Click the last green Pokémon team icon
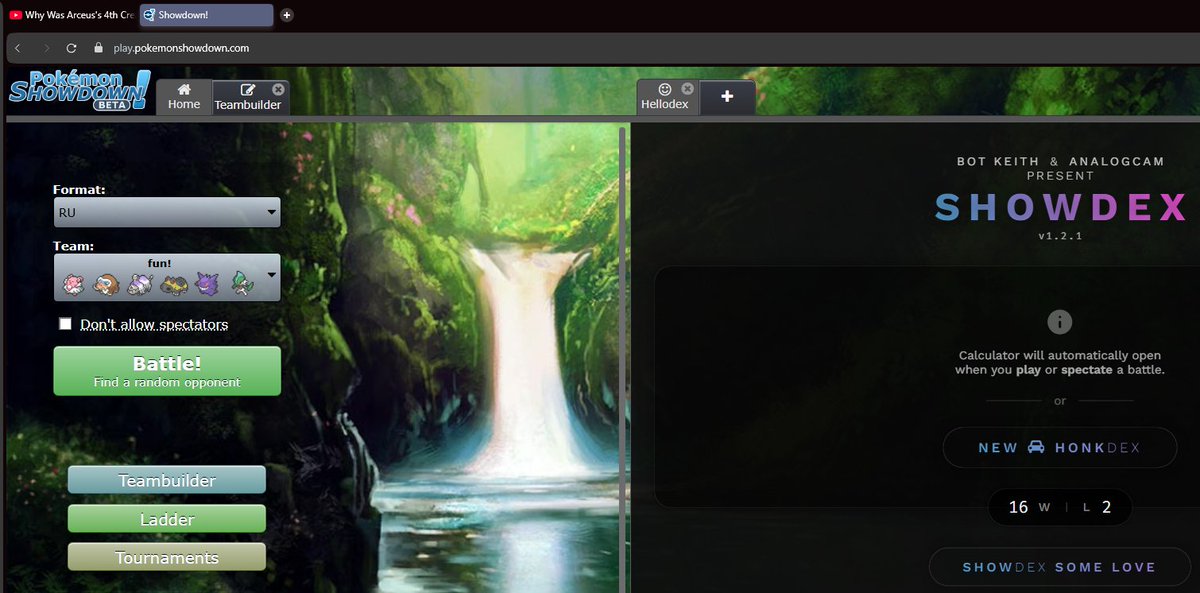1200x593 pixels. point(241,284)
